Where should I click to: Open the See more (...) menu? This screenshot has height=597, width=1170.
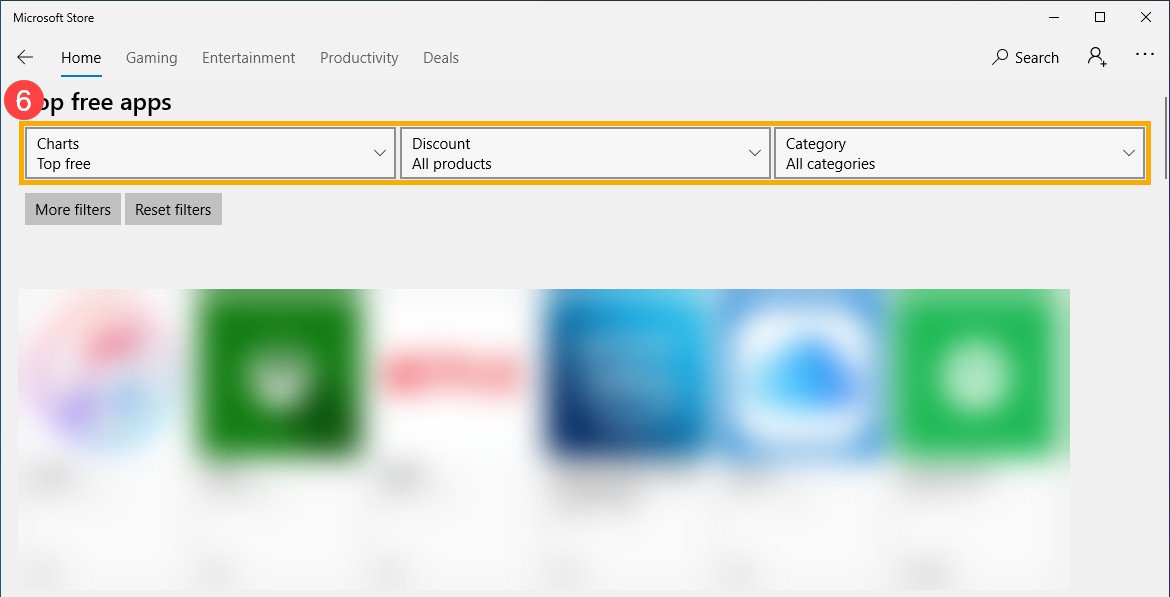click(1144, 55)
